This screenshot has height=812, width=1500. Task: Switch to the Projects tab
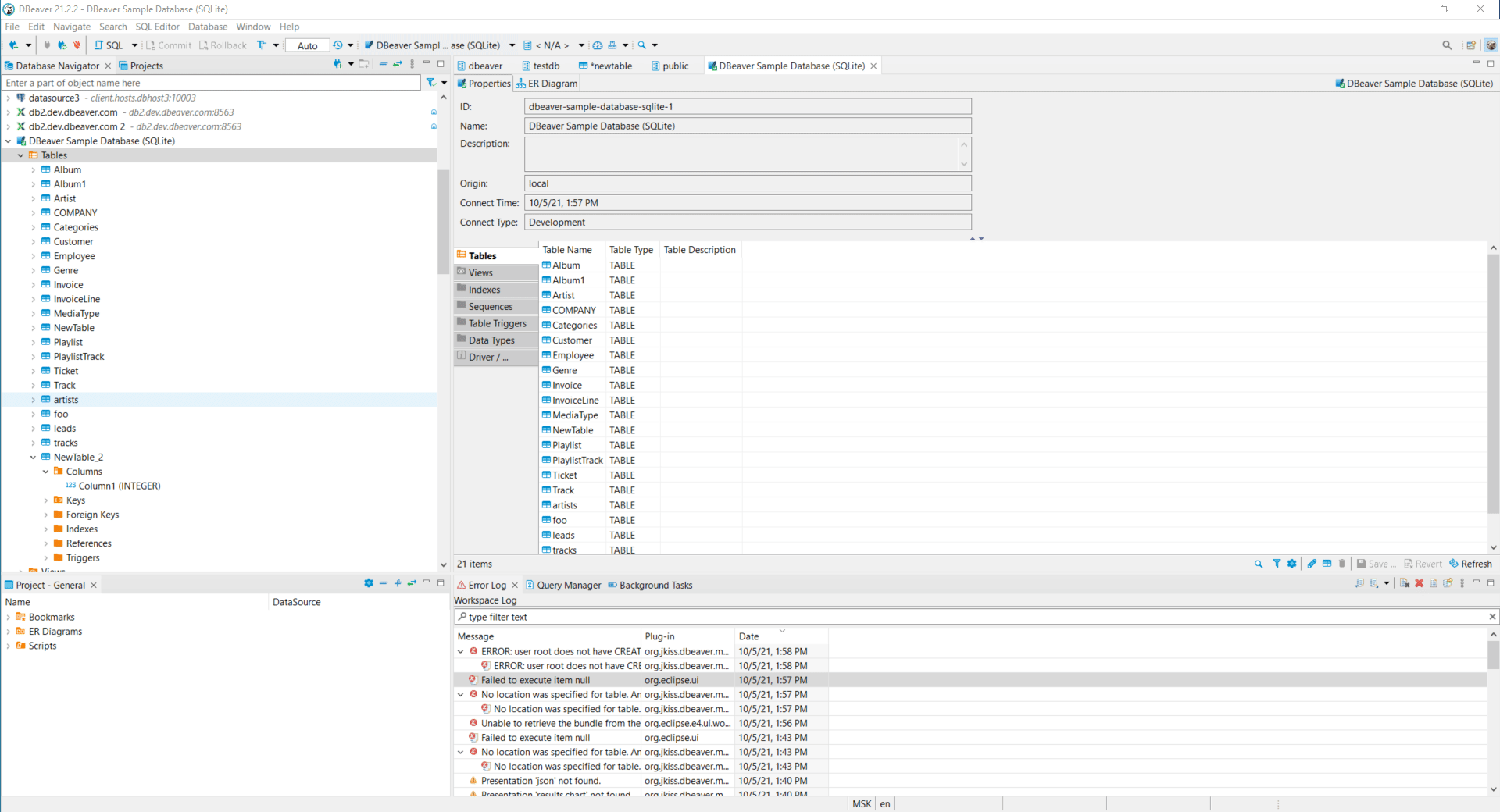pos(141,66)
